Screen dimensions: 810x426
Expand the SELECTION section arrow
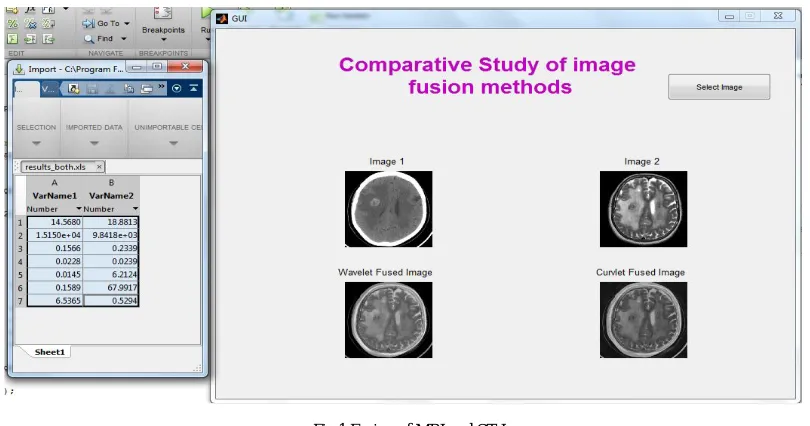(36, 143)
